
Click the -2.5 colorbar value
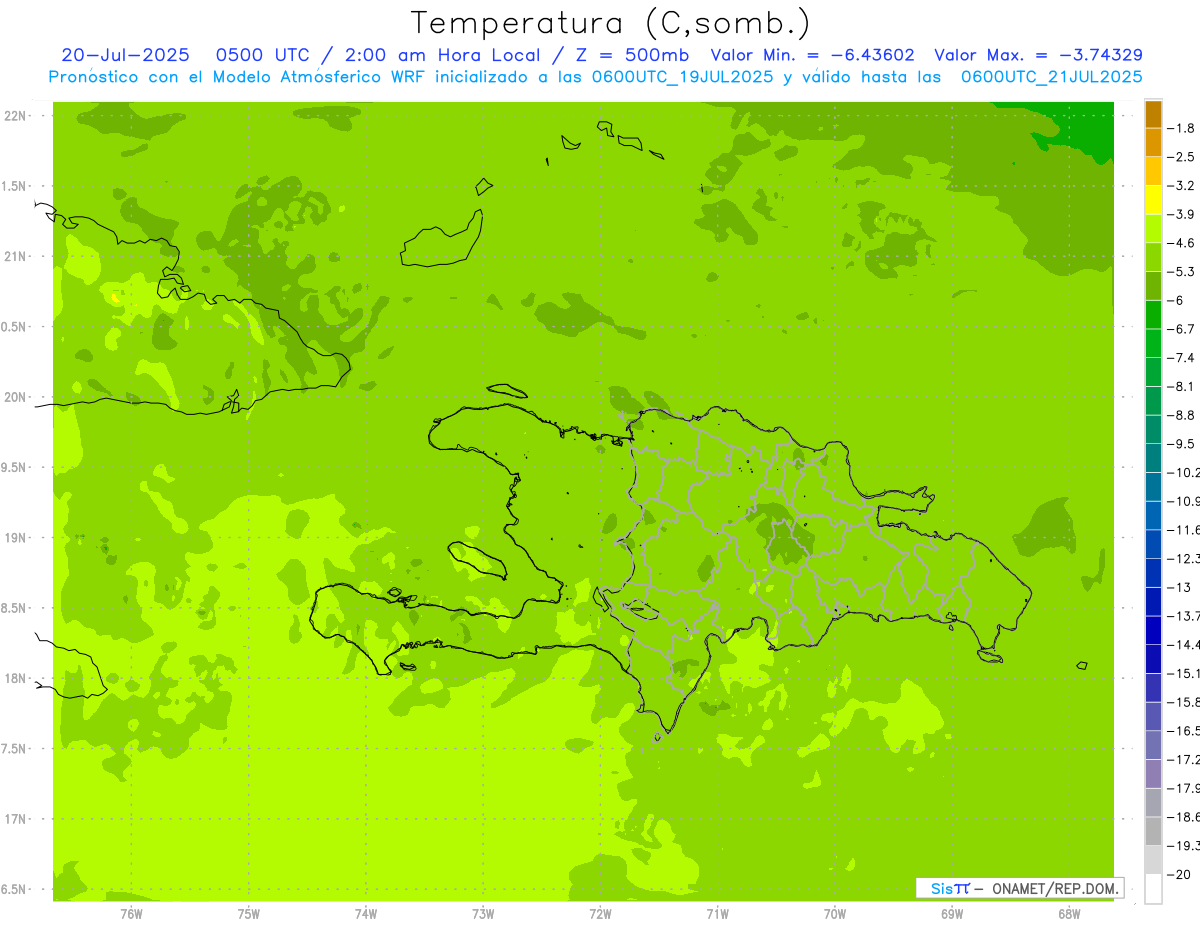(x=1183, y=157)
